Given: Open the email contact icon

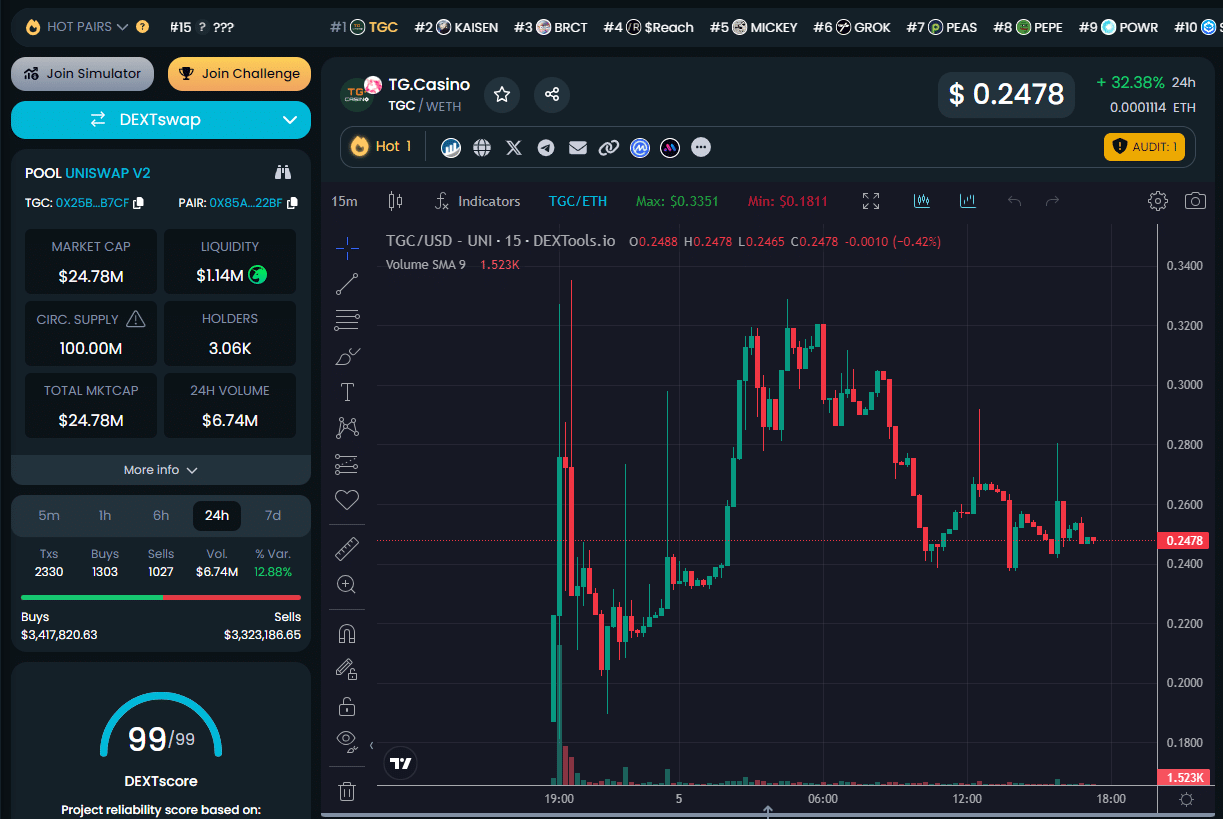Looking at the screenshot, I should (x=578, y=147).
